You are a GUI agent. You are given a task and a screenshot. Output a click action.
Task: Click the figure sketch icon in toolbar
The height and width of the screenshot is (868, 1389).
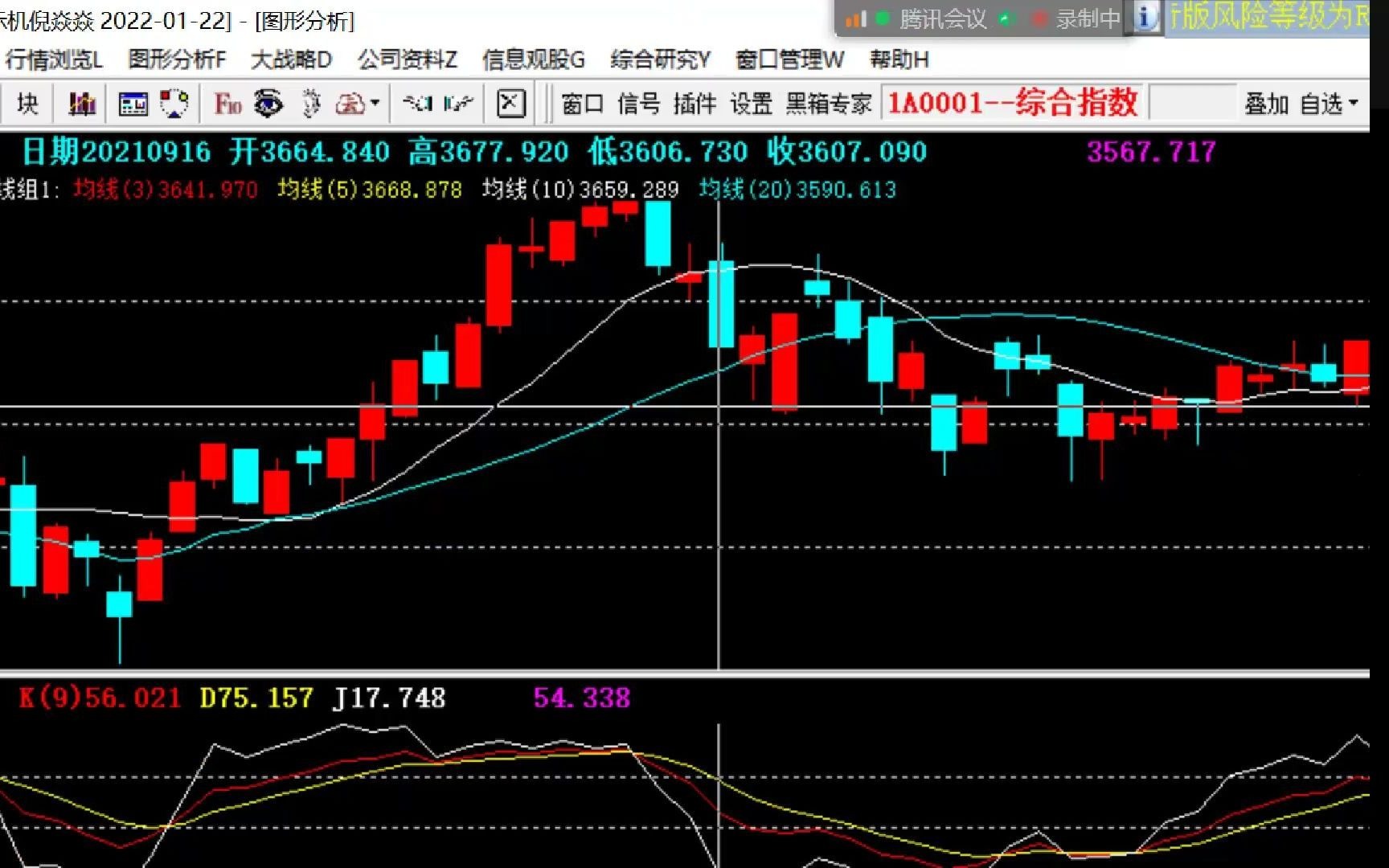click(x=311, y=104)
